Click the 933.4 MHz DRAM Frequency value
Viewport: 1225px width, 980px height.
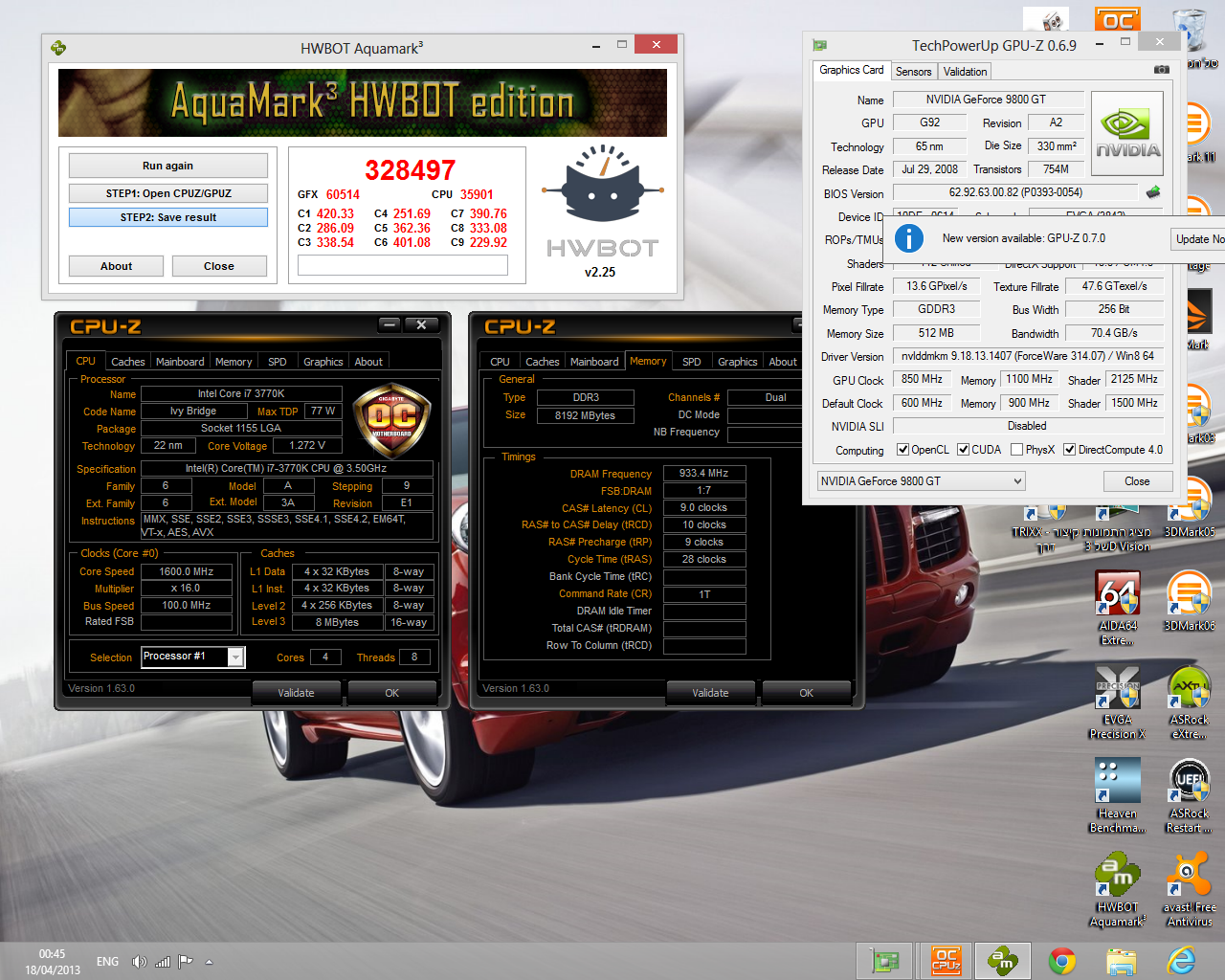point(704,473)
